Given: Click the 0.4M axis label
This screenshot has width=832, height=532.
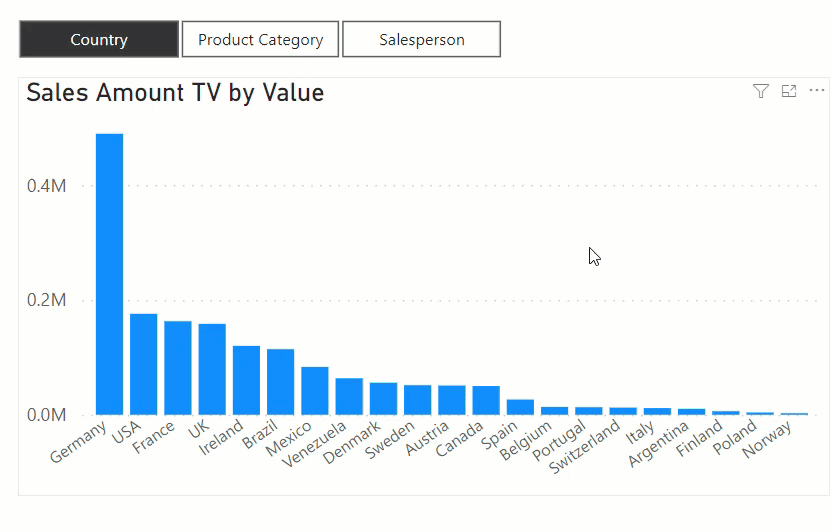Looking at the screenshot, I should (x=47, y=186).
